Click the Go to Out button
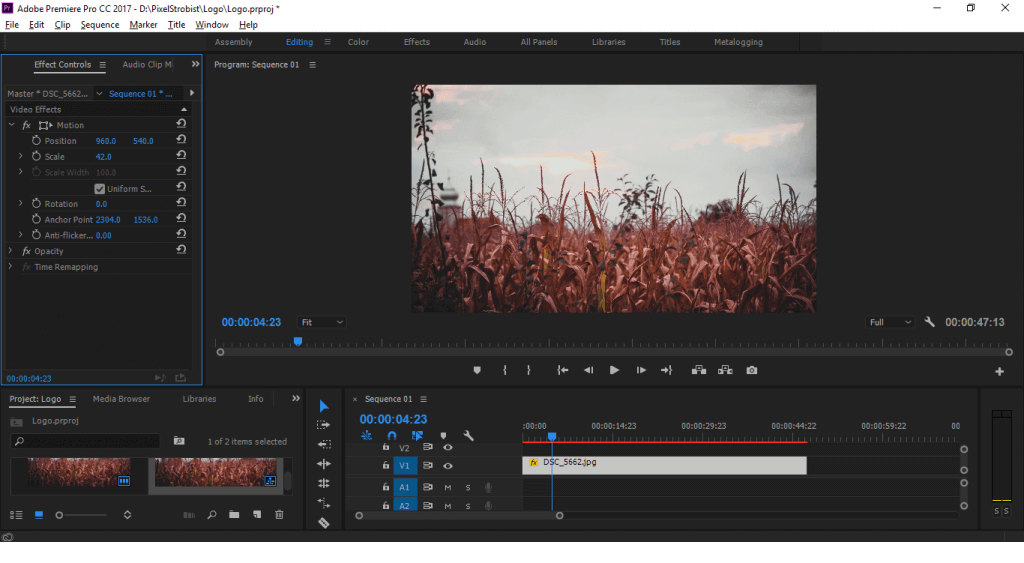 pos(666,370)
